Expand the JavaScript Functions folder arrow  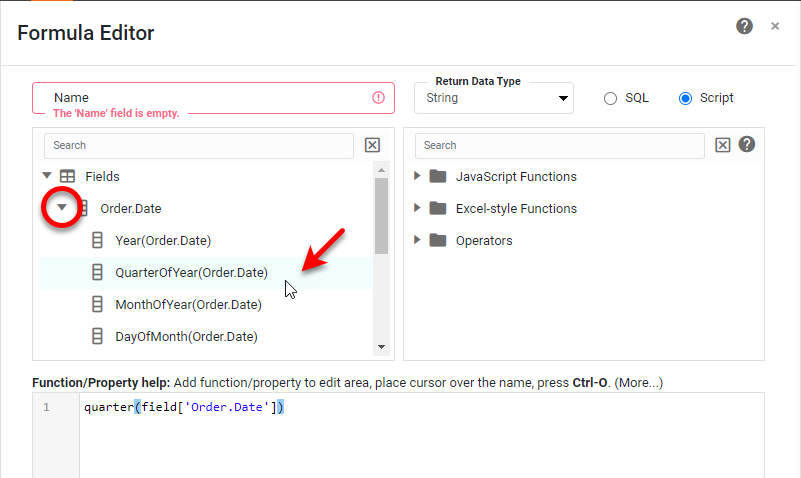417,177
